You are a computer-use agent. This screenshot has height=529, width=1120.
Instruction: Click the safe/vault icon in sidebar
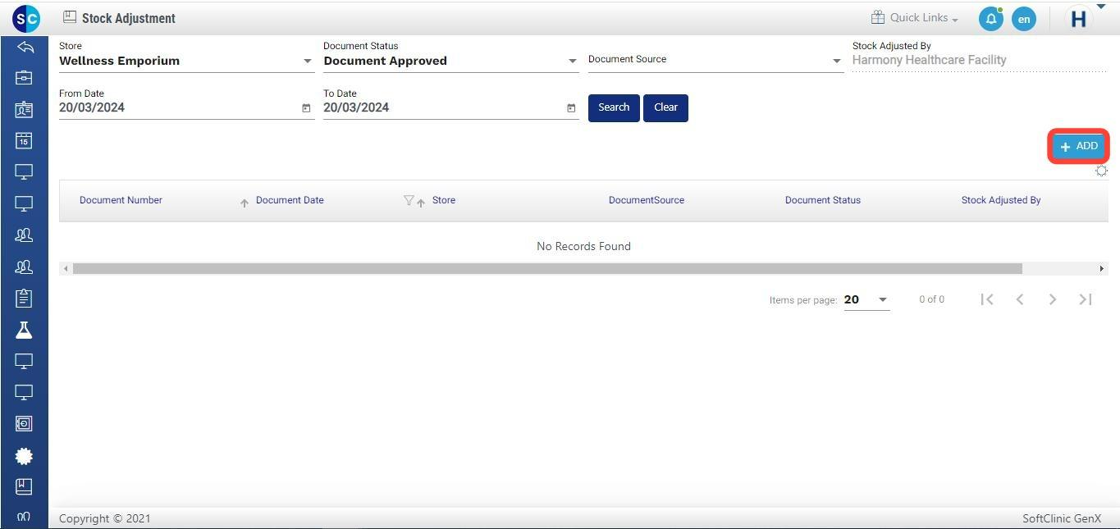24,424
